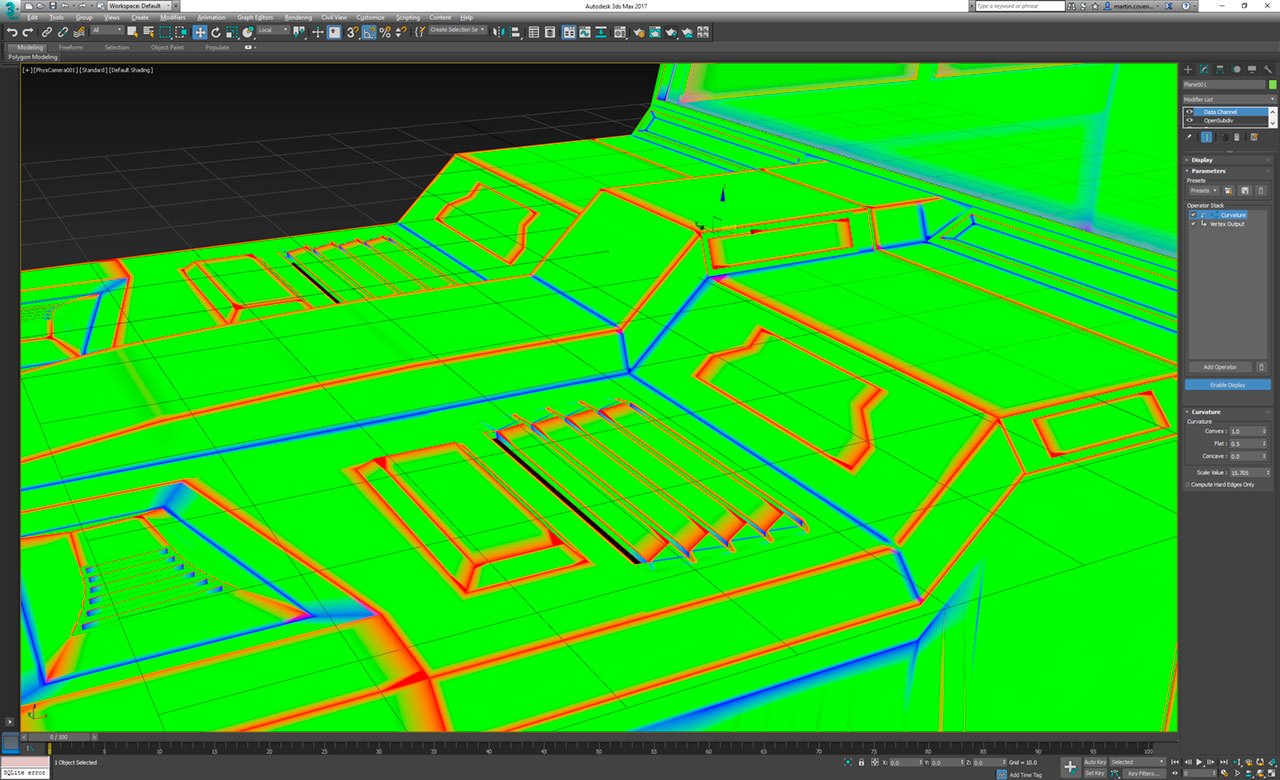Select the Select and Move tool
The image size is (1280, 780).
pyautogui.click(x=198, y=32)
